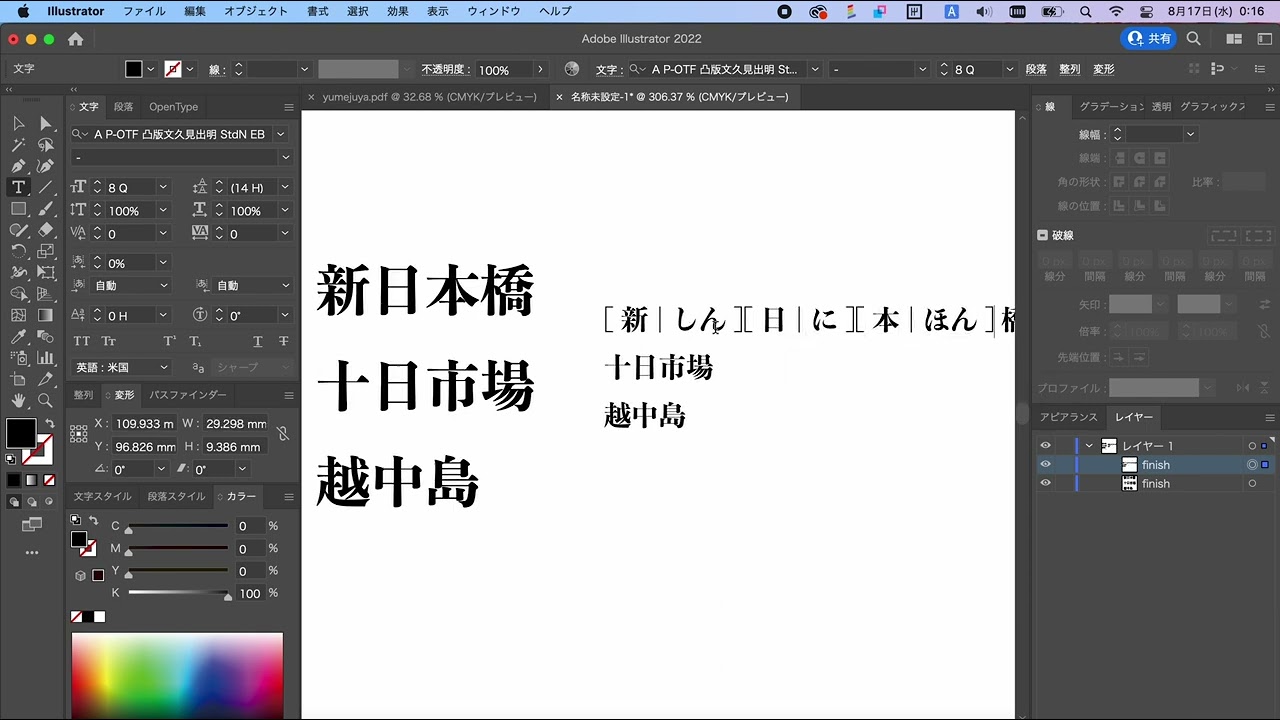The width and height of the screenshot is (1280, 720).
Task: Click the K slider in Color panel
Action: [x=178, y=594]
